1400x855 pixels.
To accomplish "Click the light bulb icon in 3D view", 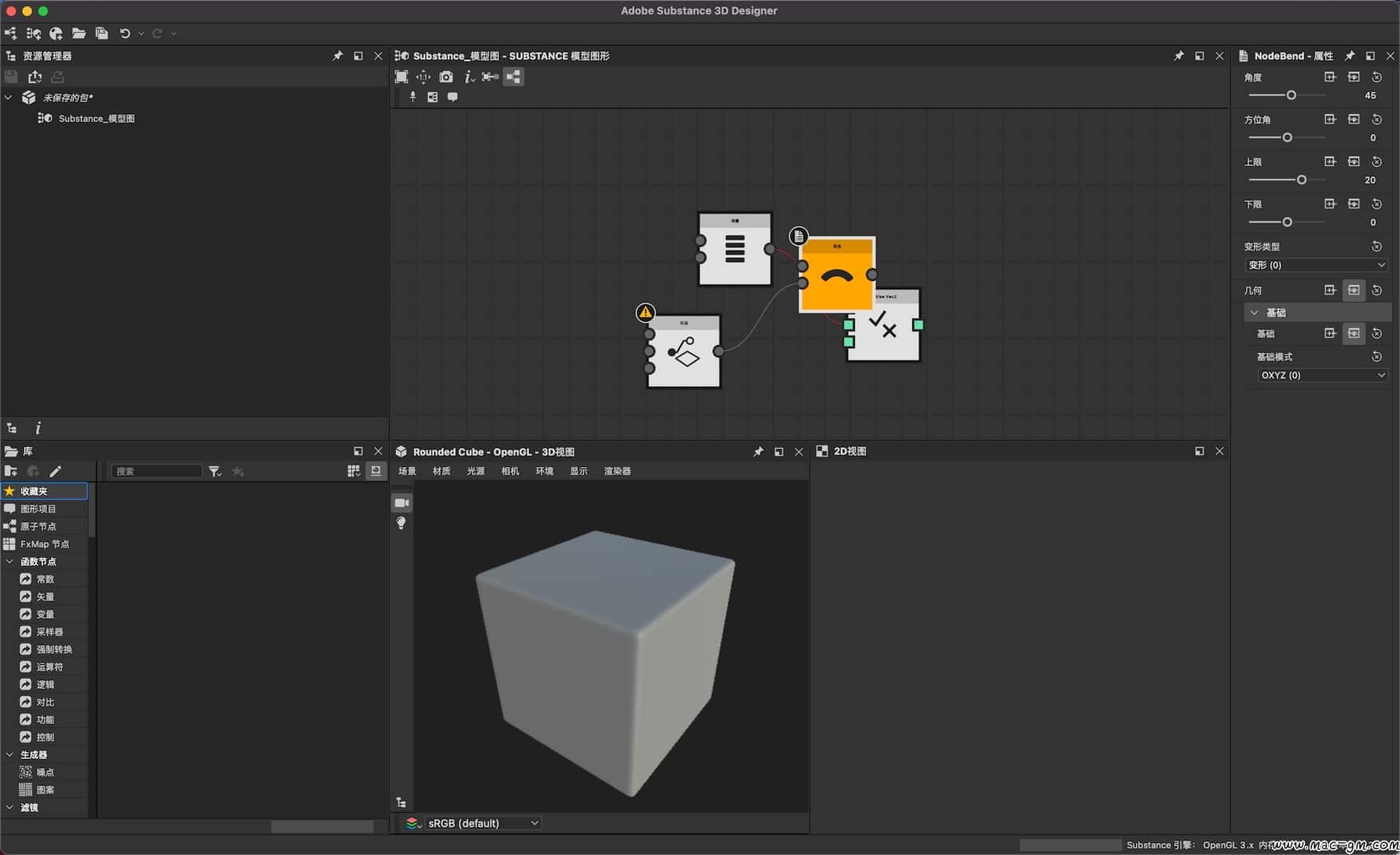I will [x=401, y=523].
